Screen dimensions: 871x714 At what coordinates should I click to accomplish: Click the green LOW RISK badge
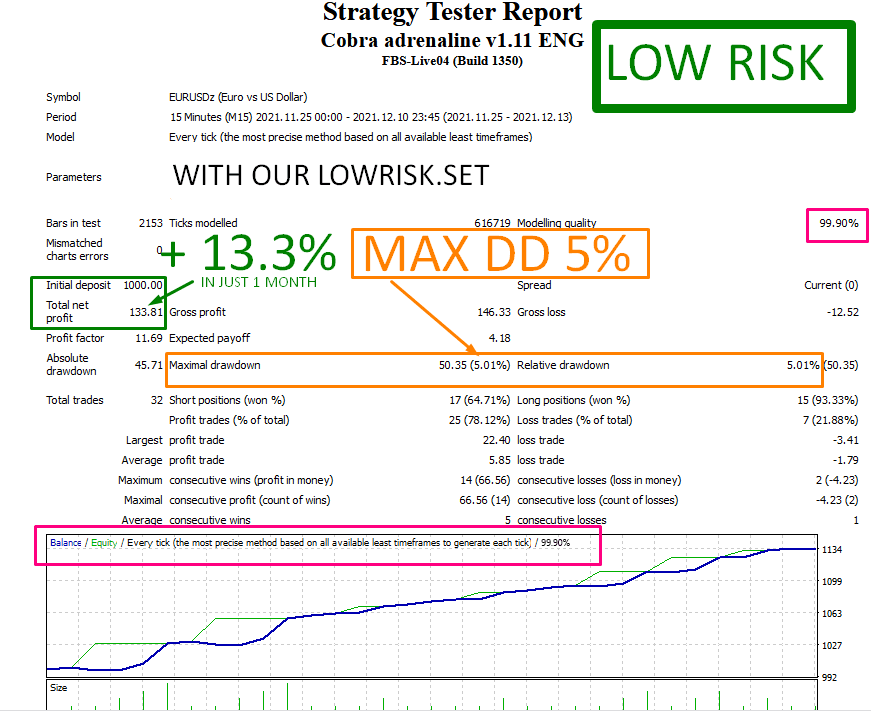[715, 64]
